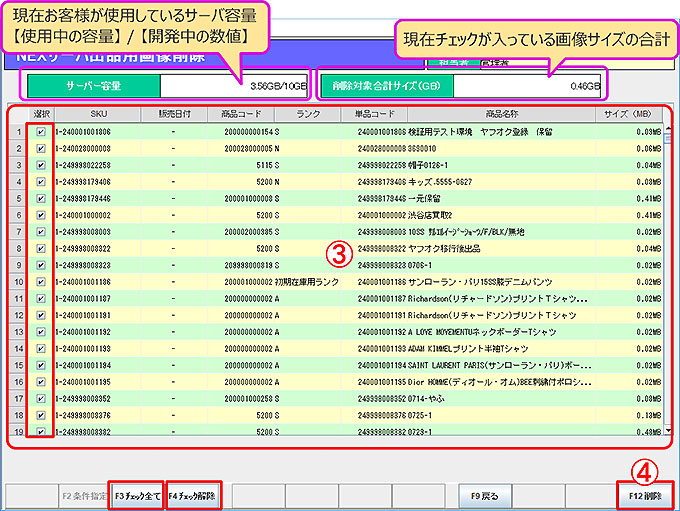This screenshot has width=680, height=511.
Task: Click F9 戻る button
Action: [485, 495]
